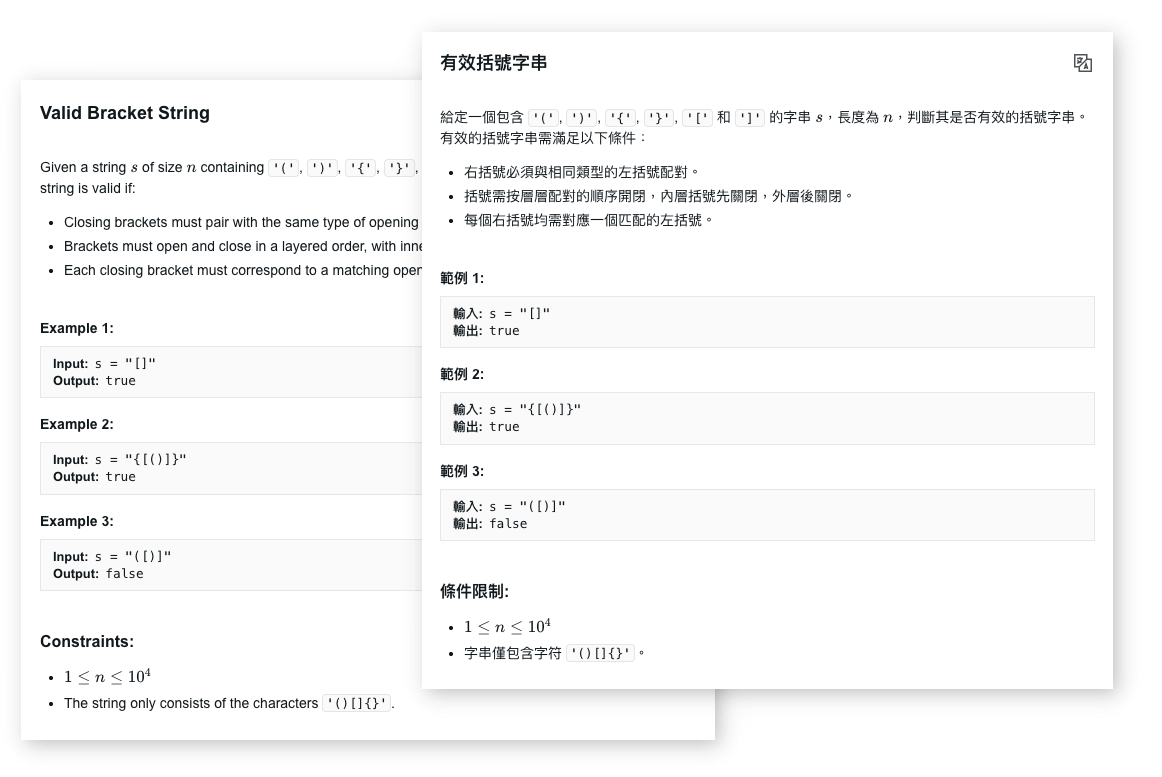Select the 範例 1 code block

(x=767, y=321)
